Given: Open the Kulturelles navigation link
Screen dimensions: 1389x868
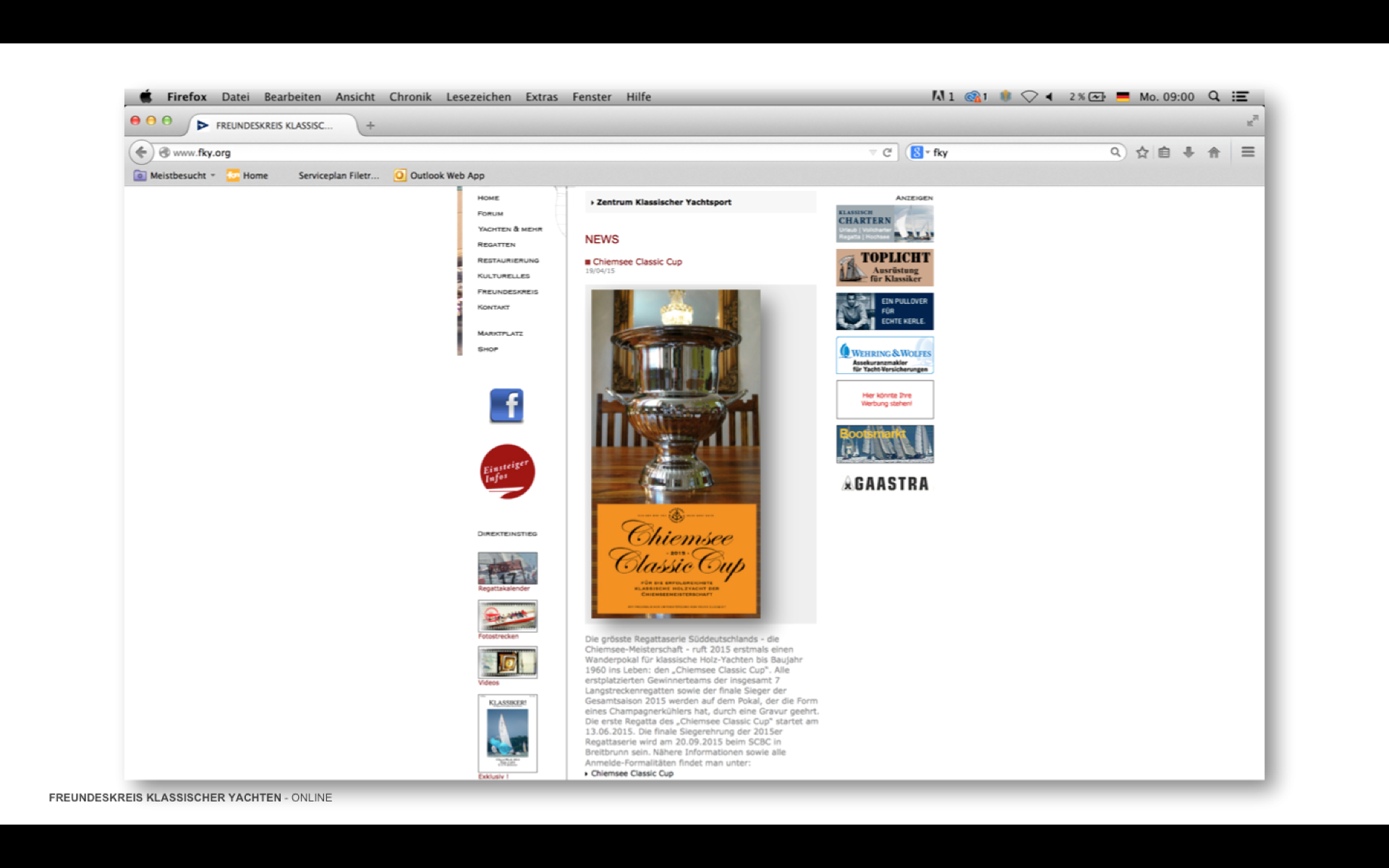Looking at the screenshot, I should click(504, 276).
